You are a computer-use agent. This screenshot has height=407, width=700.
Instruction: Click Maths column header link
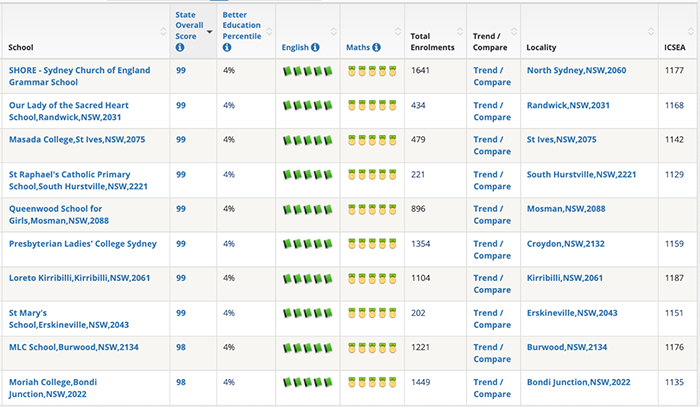click(358, 47)
